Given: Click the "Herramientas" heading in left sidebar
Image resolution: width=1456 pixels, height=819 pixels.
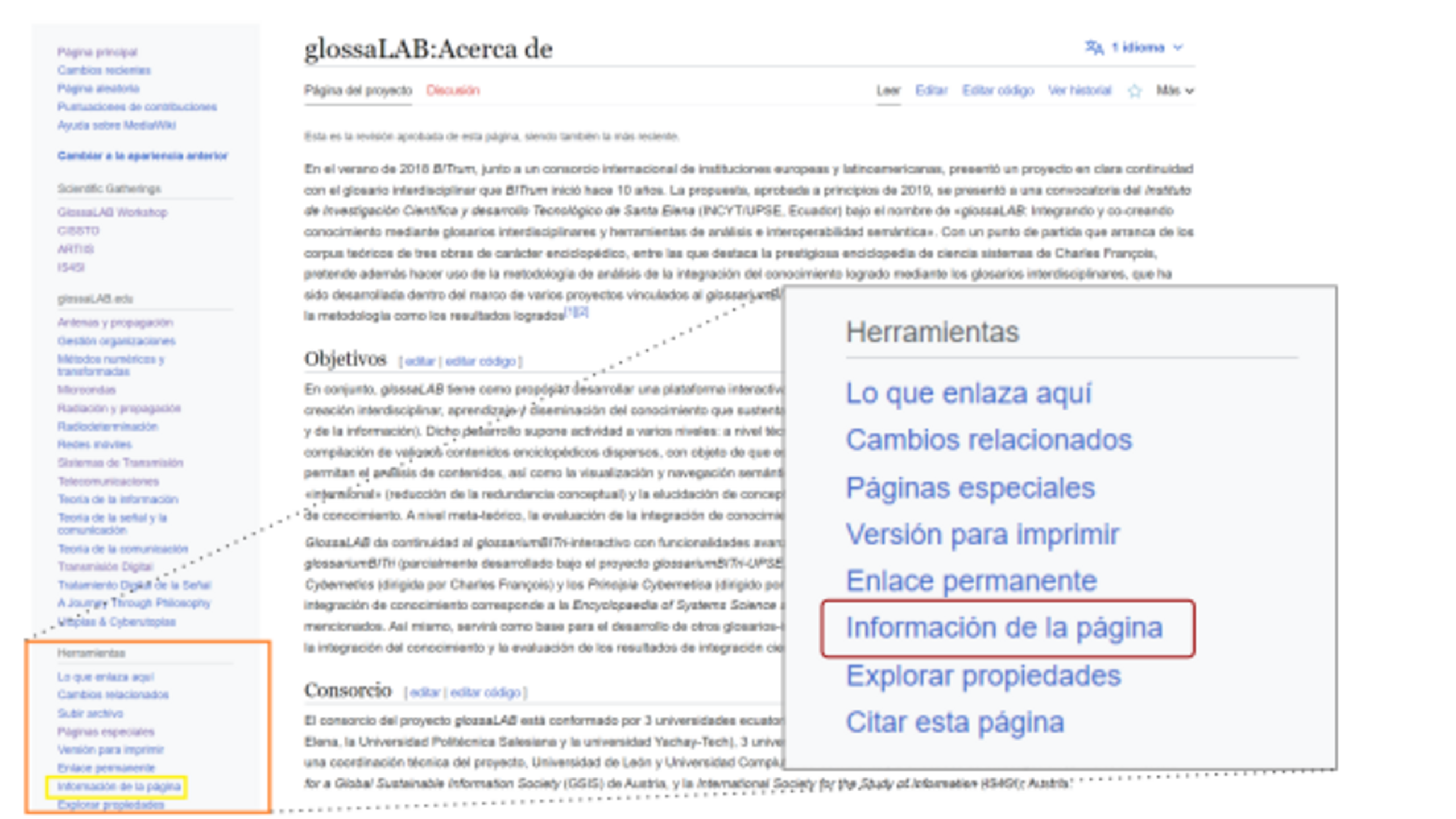Looking at the screenshot, I should click(91, 653).
